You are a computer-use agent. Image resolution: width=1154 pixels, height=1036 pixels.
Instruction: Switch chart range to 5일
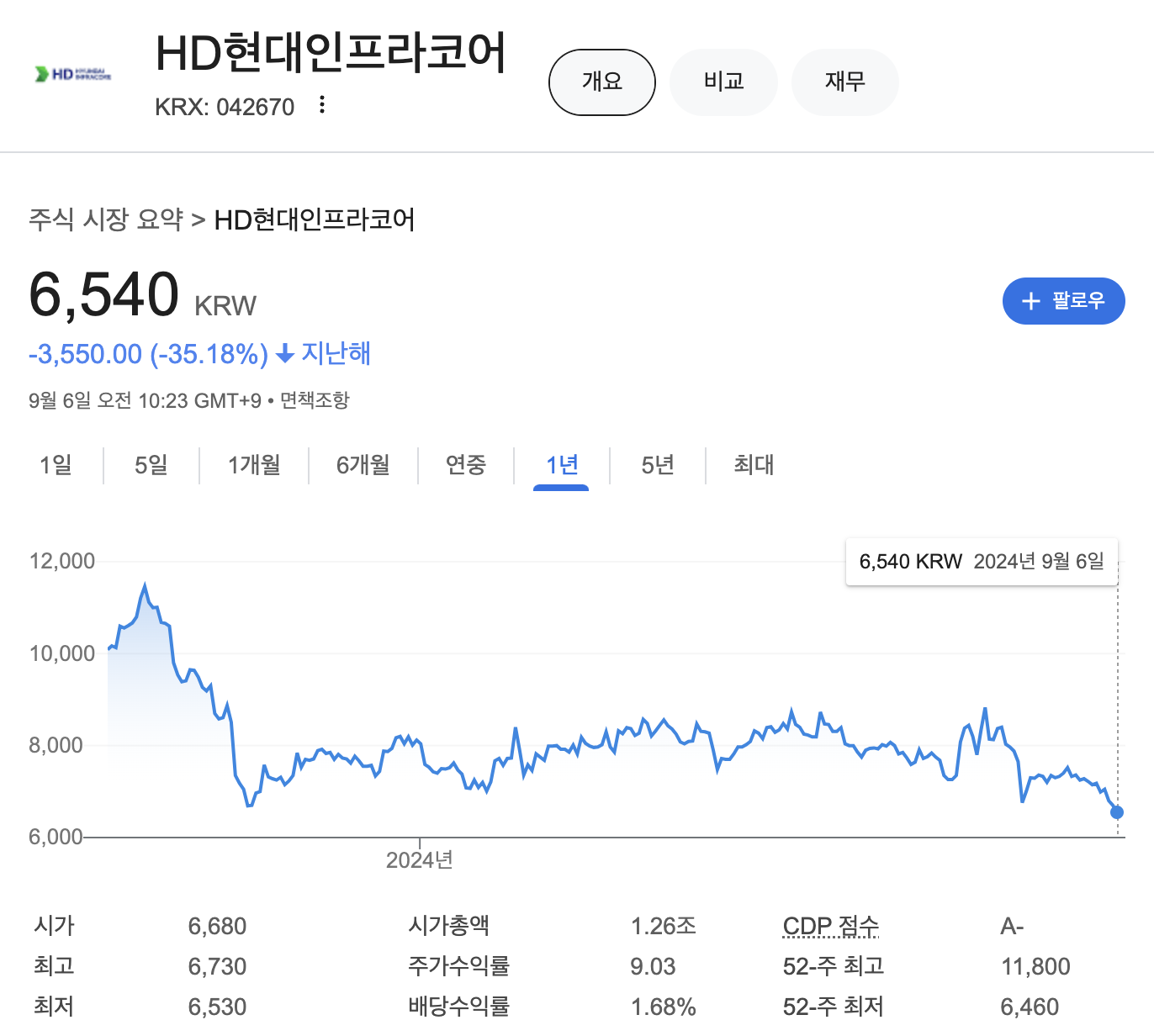point(151,465)
